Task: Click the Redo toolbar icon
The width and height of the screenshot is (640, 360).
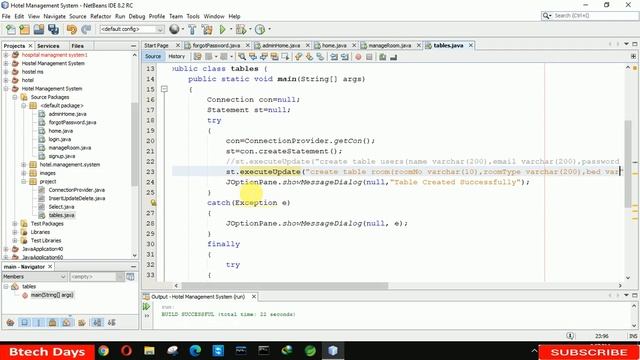Action: pyautogui.click(x=86, y=29)
